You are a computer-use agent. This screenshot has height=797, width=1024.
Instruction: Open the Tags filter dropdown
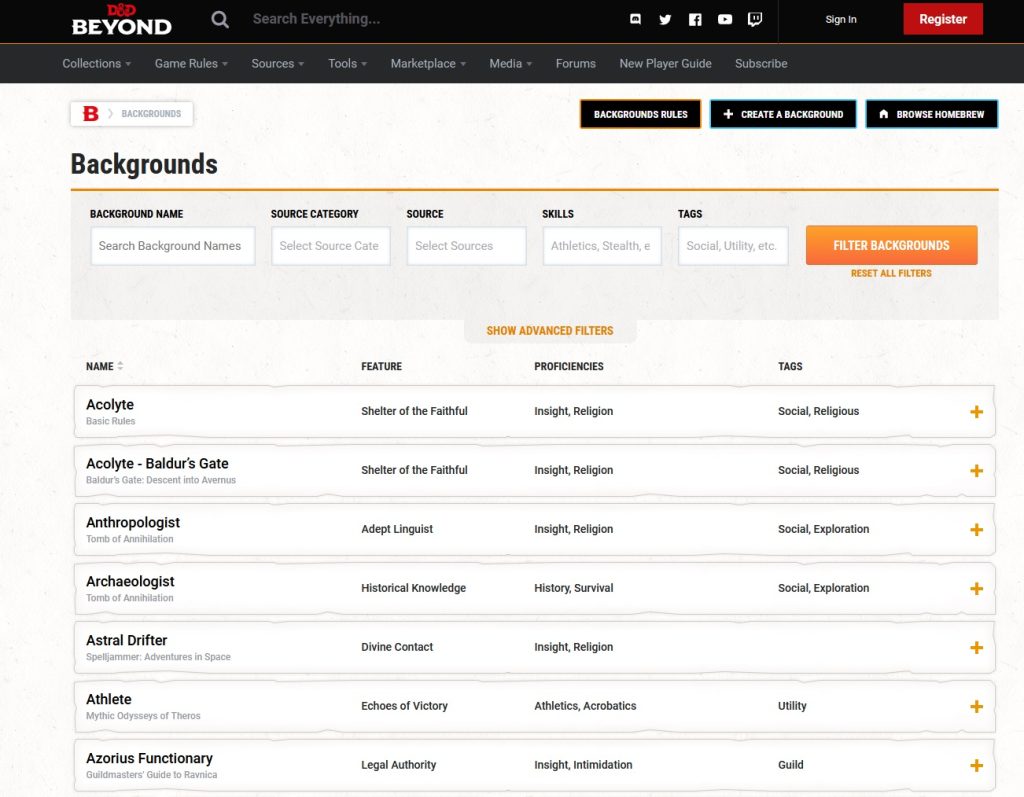(733, 246)
